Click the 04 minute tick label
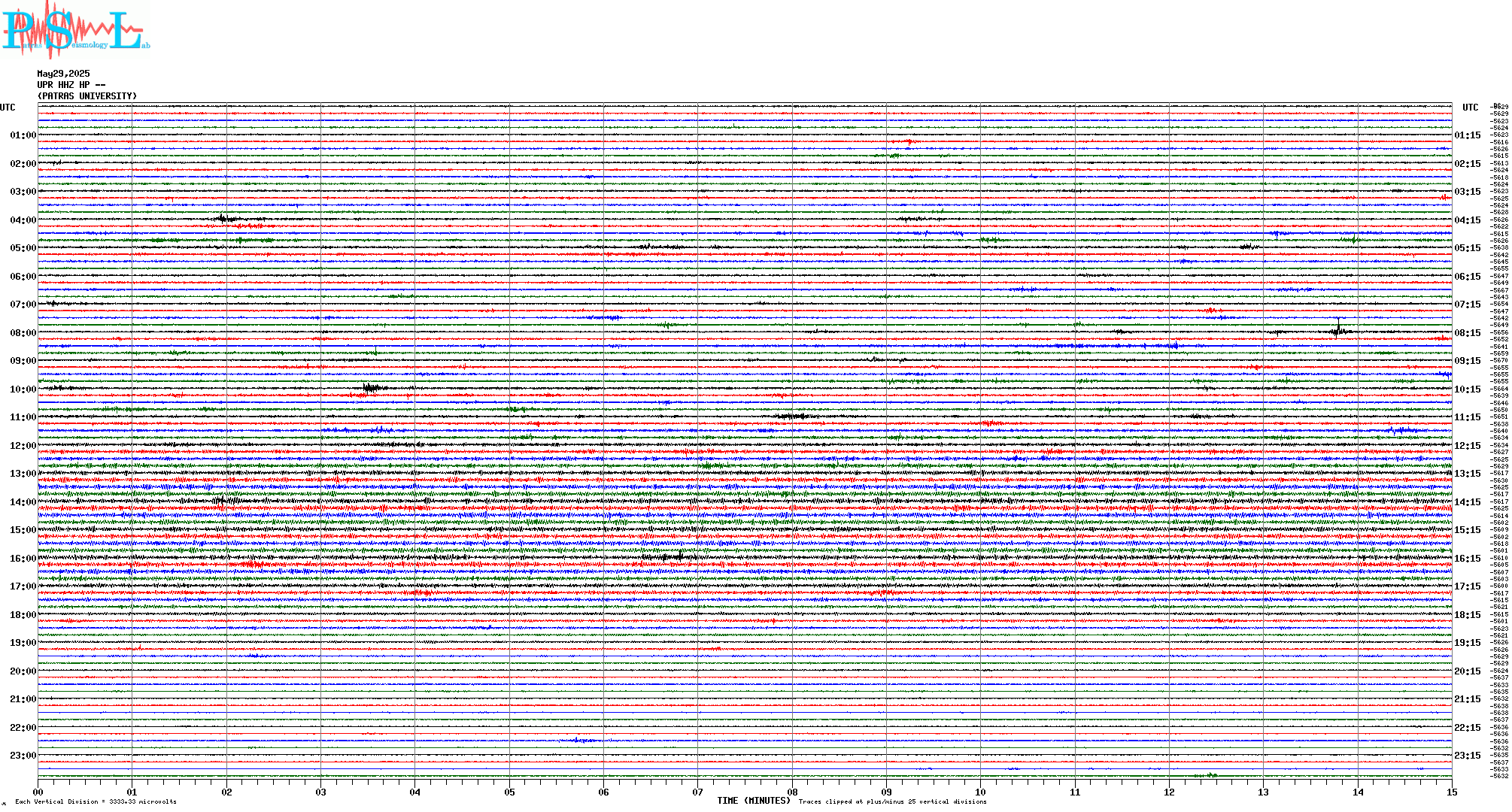 (415, 792)
